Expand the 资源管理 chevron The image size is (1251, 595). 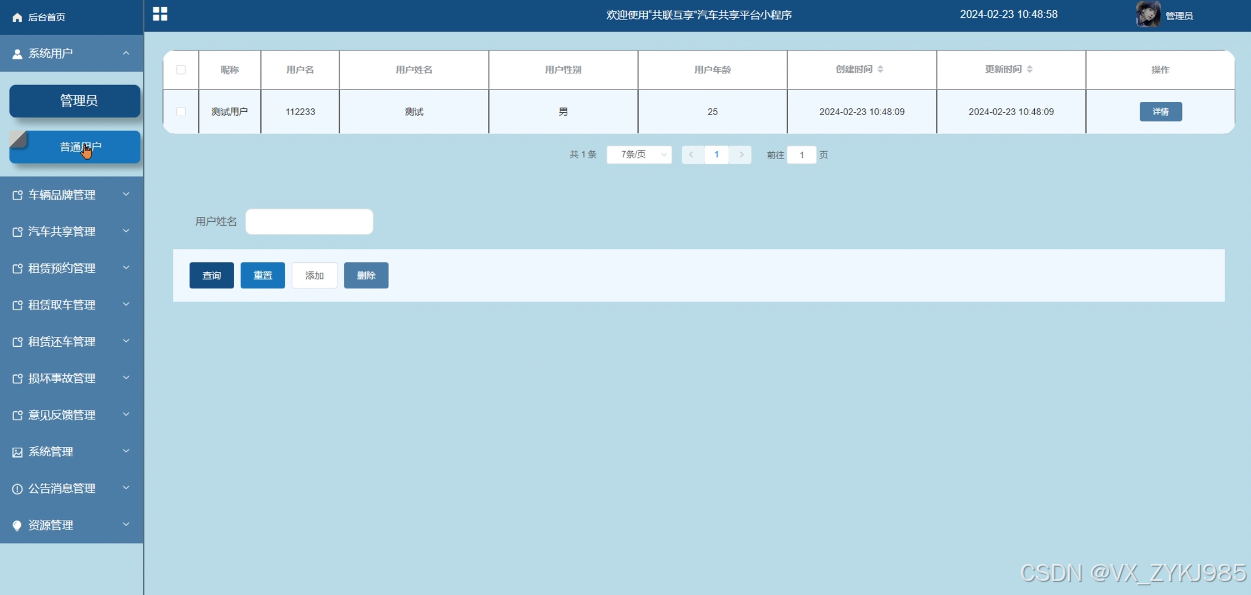coord(126,524)
